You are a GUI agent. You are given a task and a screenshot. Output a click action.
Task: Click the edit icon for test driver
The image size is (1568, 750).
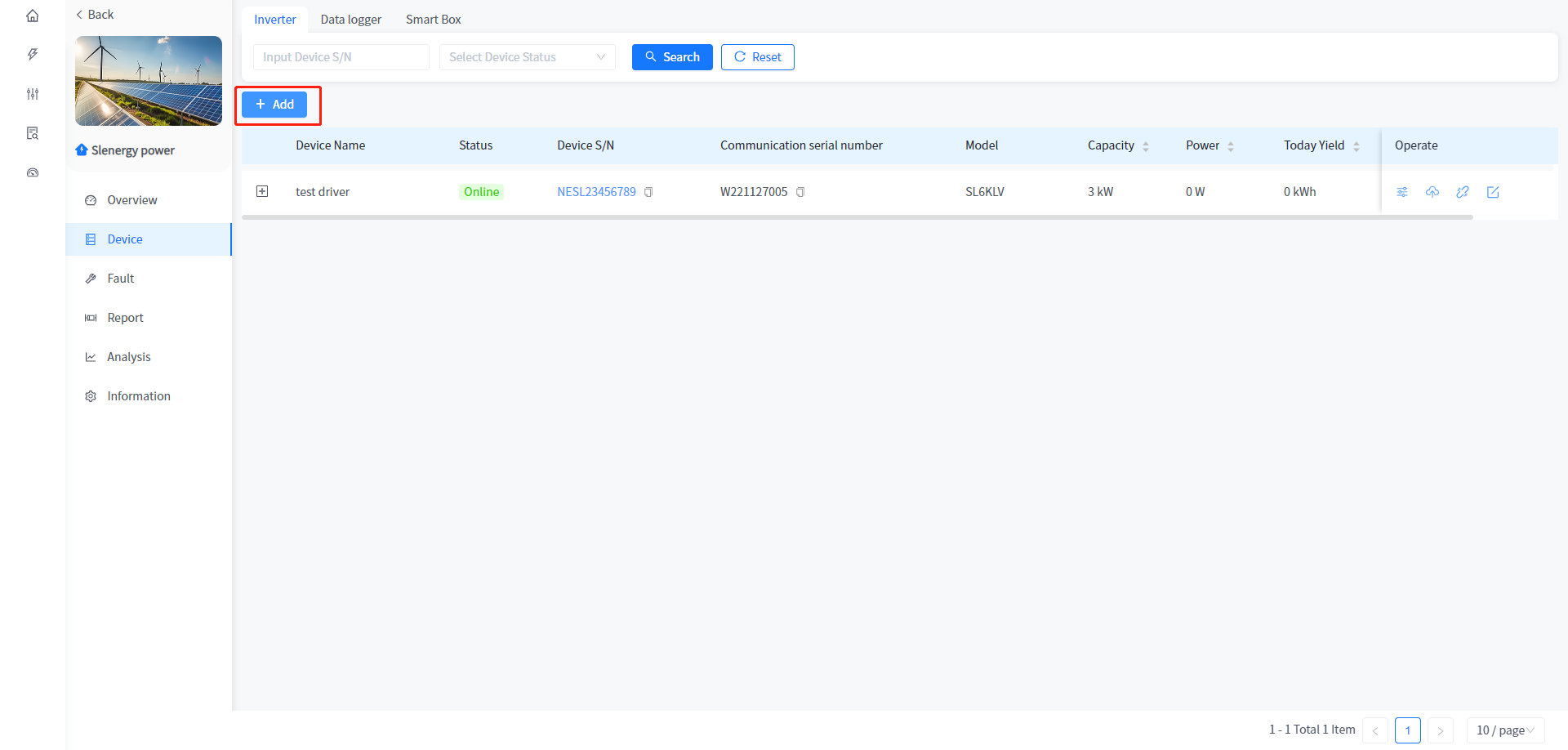(x=1493, y=192)
